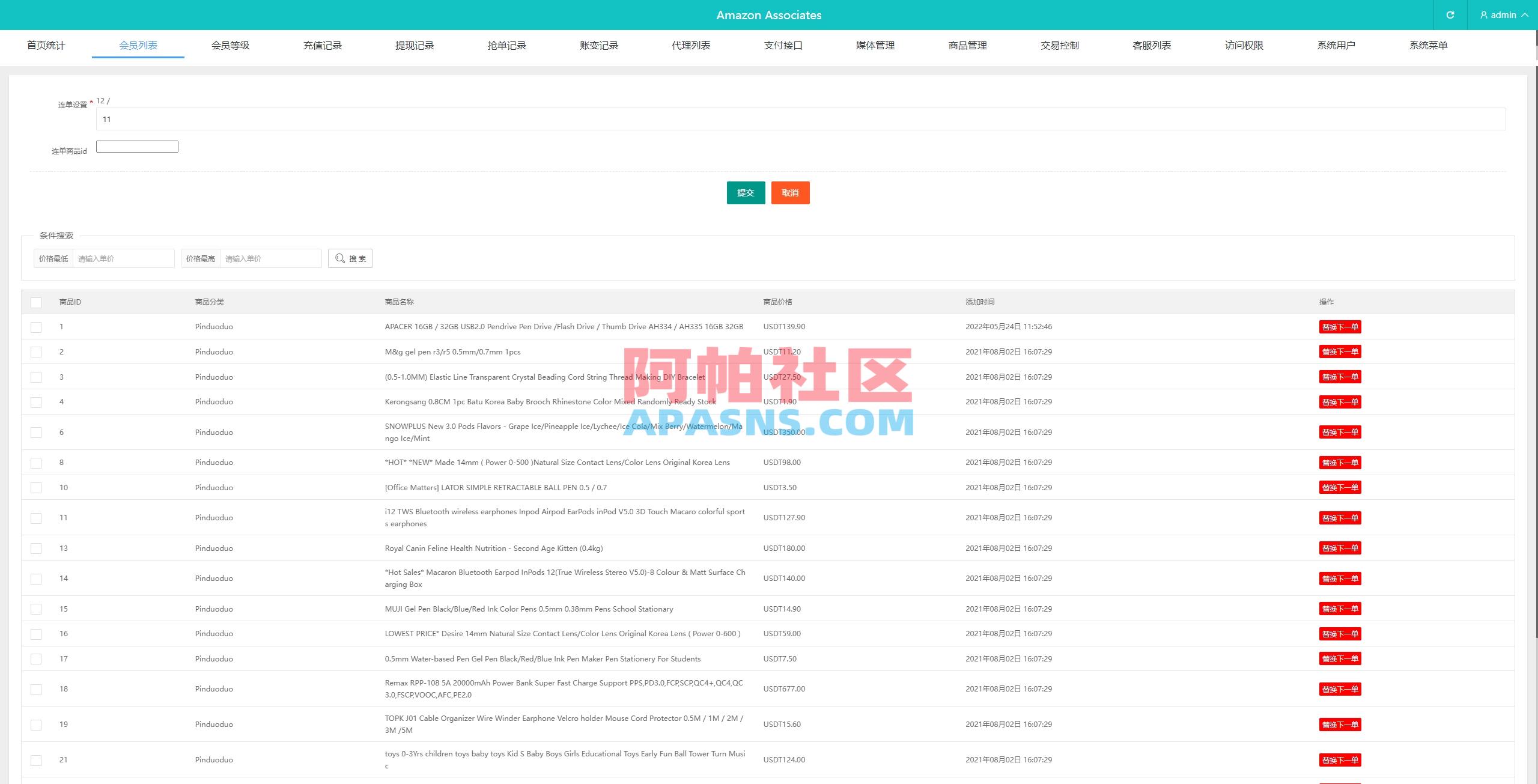Select the 会员等级 menu item
Viewport: 1538px width, 784px height.
click(230, 45)
